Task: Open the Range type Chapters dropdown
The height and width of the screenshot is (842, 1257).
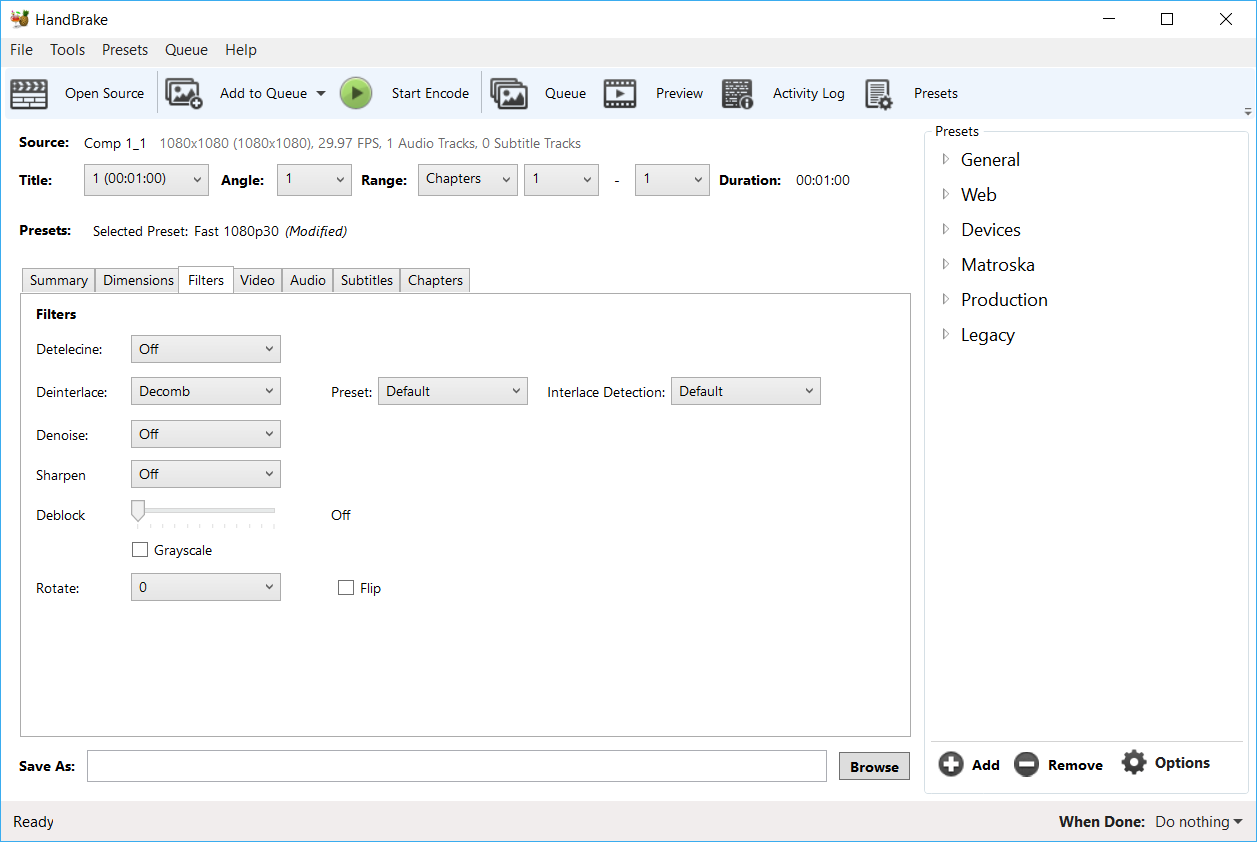Action: pyautogui.click(x=468, y=180)
